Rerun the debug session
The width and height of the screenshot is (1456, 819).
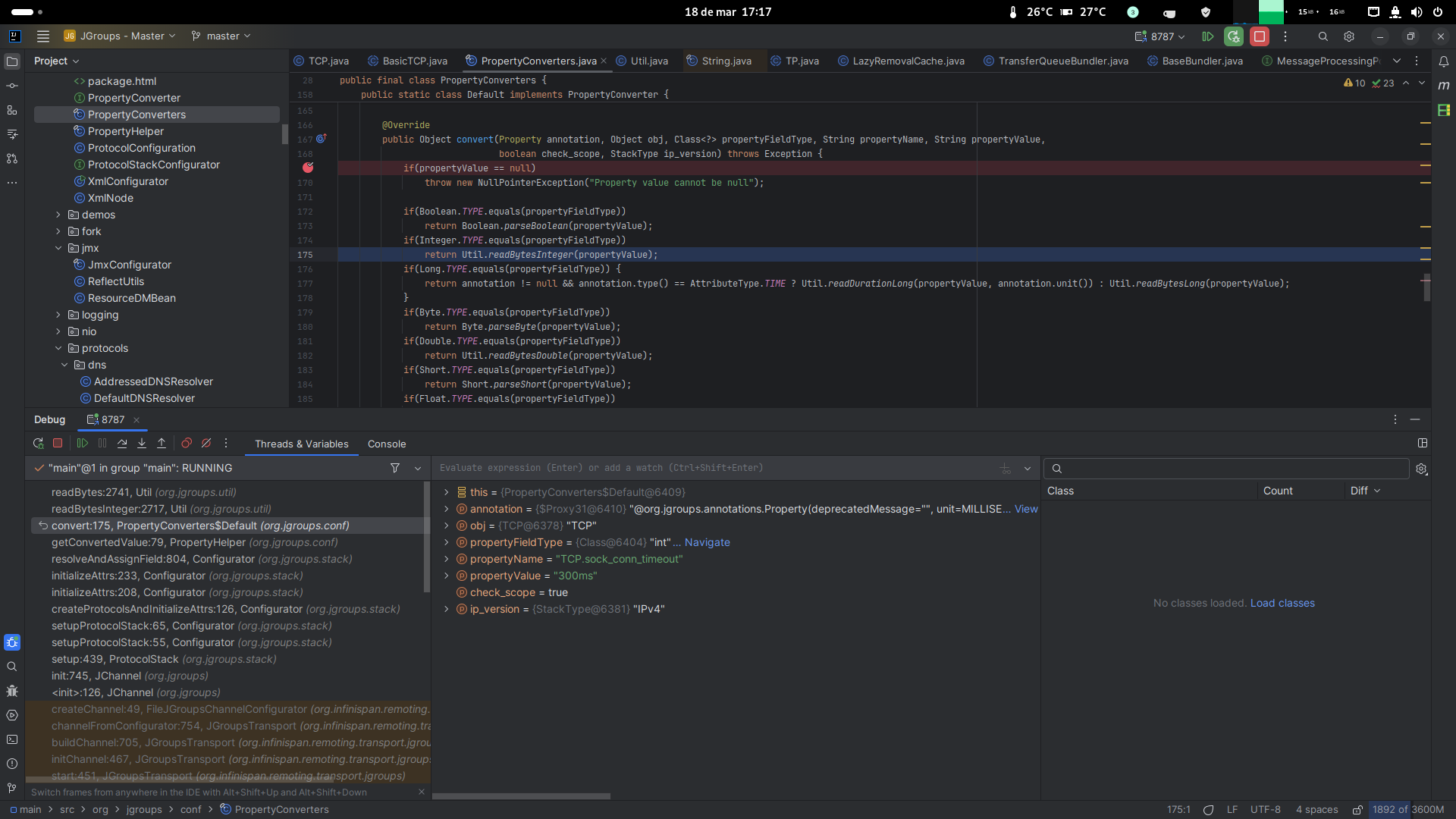(x=38, y=444)
